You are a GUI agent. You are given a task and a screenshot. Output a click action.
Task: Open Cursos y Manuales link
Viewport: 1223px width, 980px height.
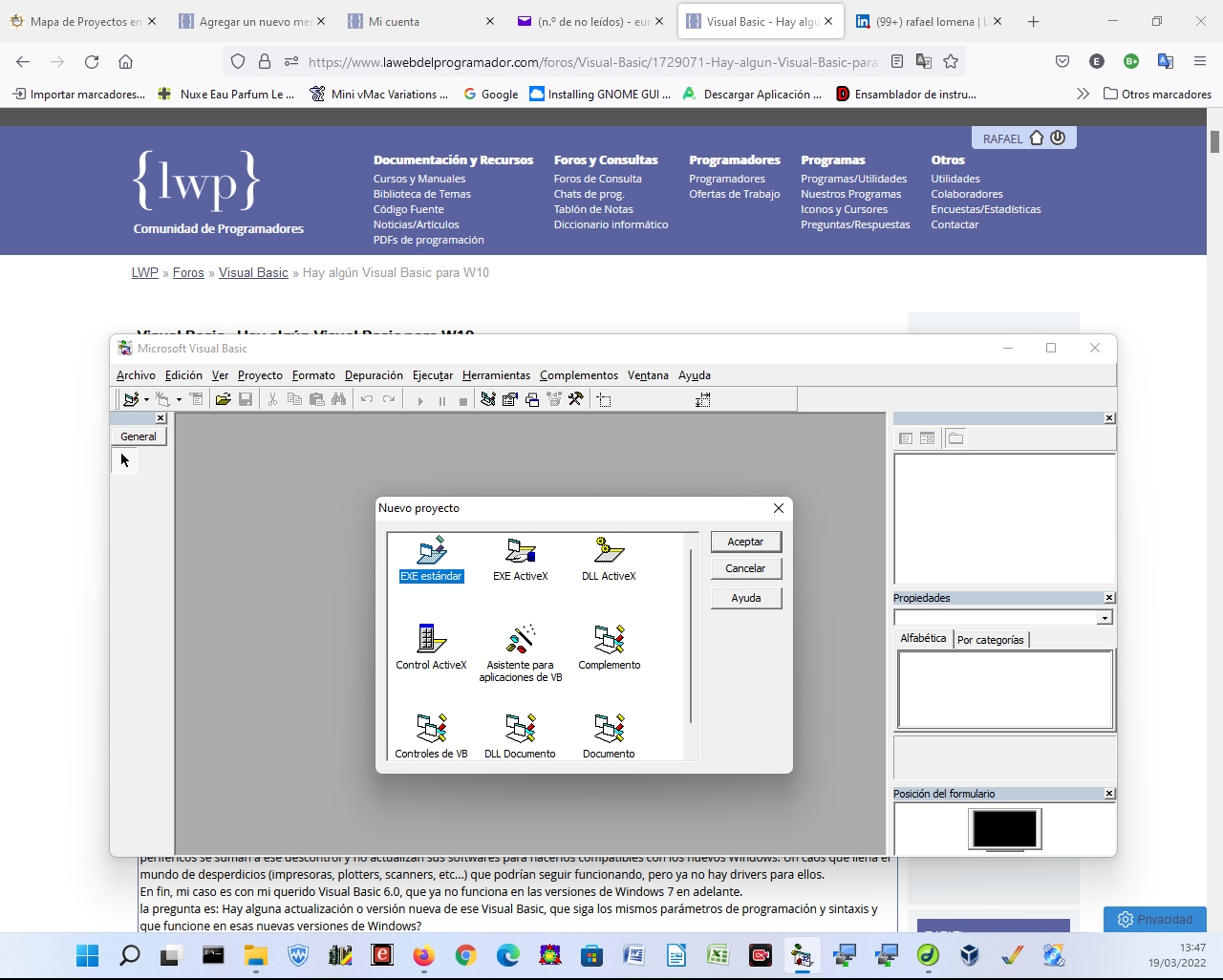[x=419, y=179]
